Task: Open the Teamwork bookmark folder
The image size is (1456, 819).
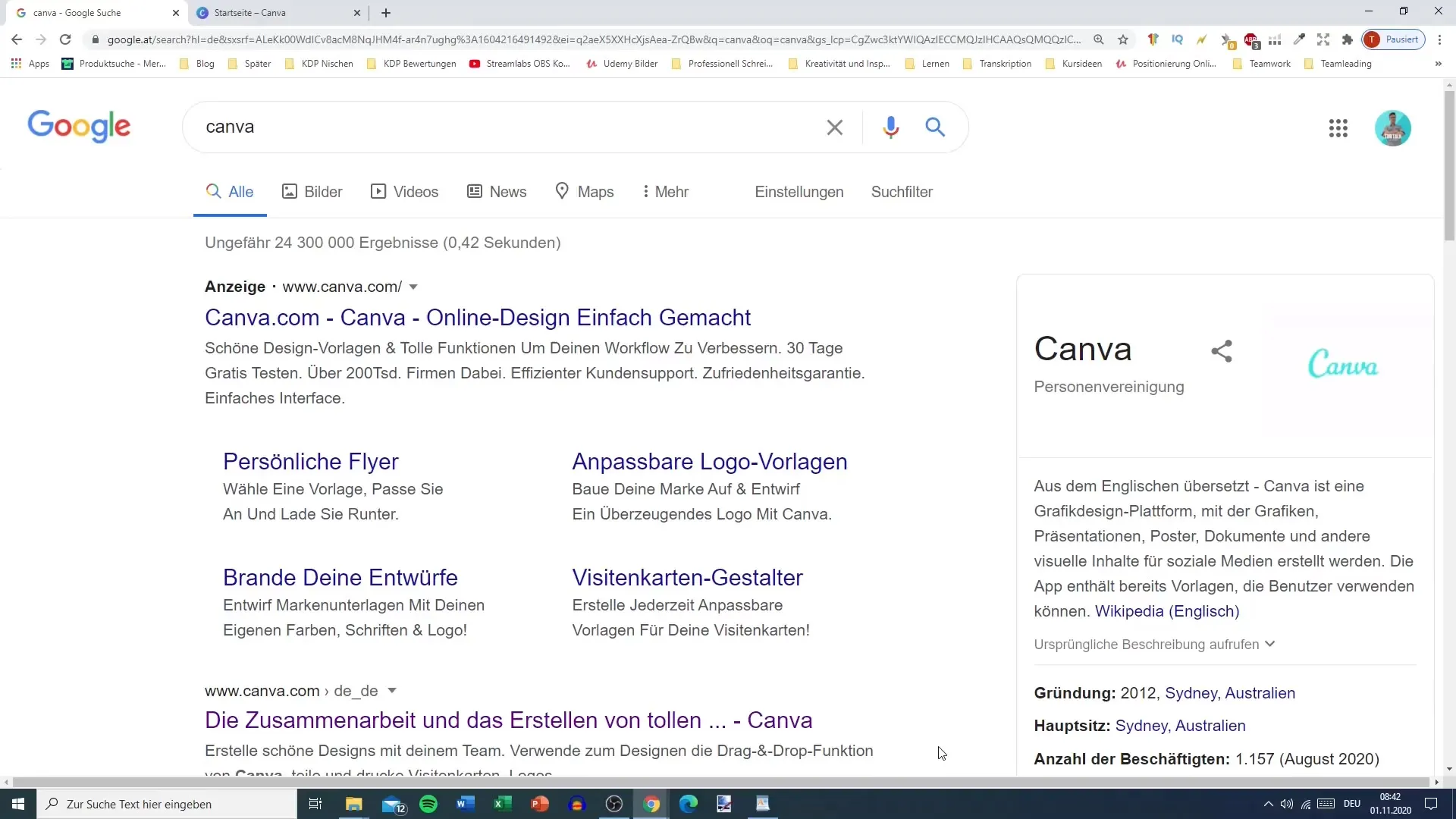Action: [1262, 64]
